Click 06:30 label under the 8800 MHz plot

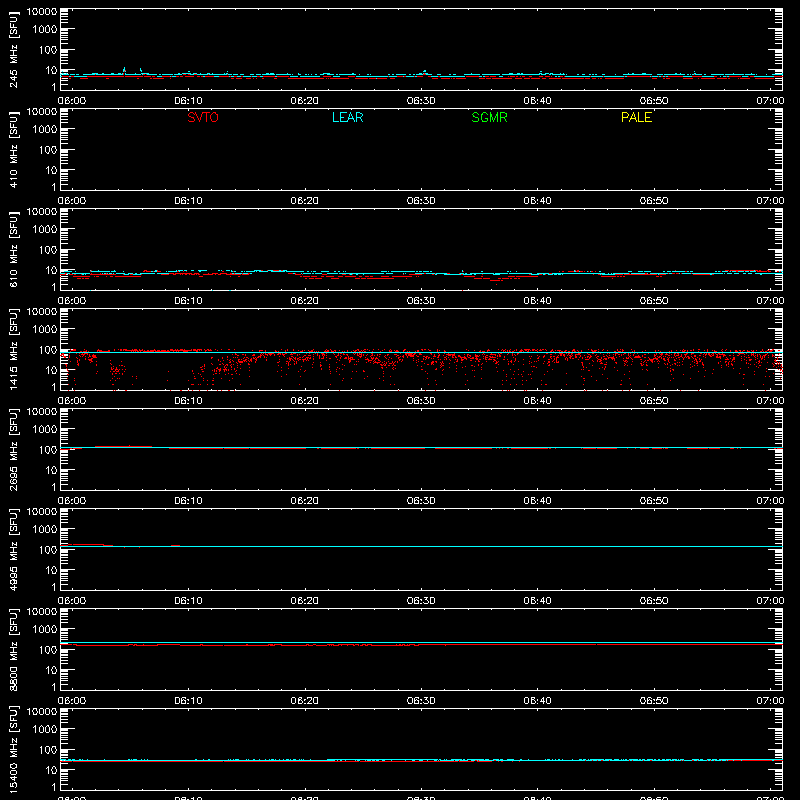[x=421, y=701]
